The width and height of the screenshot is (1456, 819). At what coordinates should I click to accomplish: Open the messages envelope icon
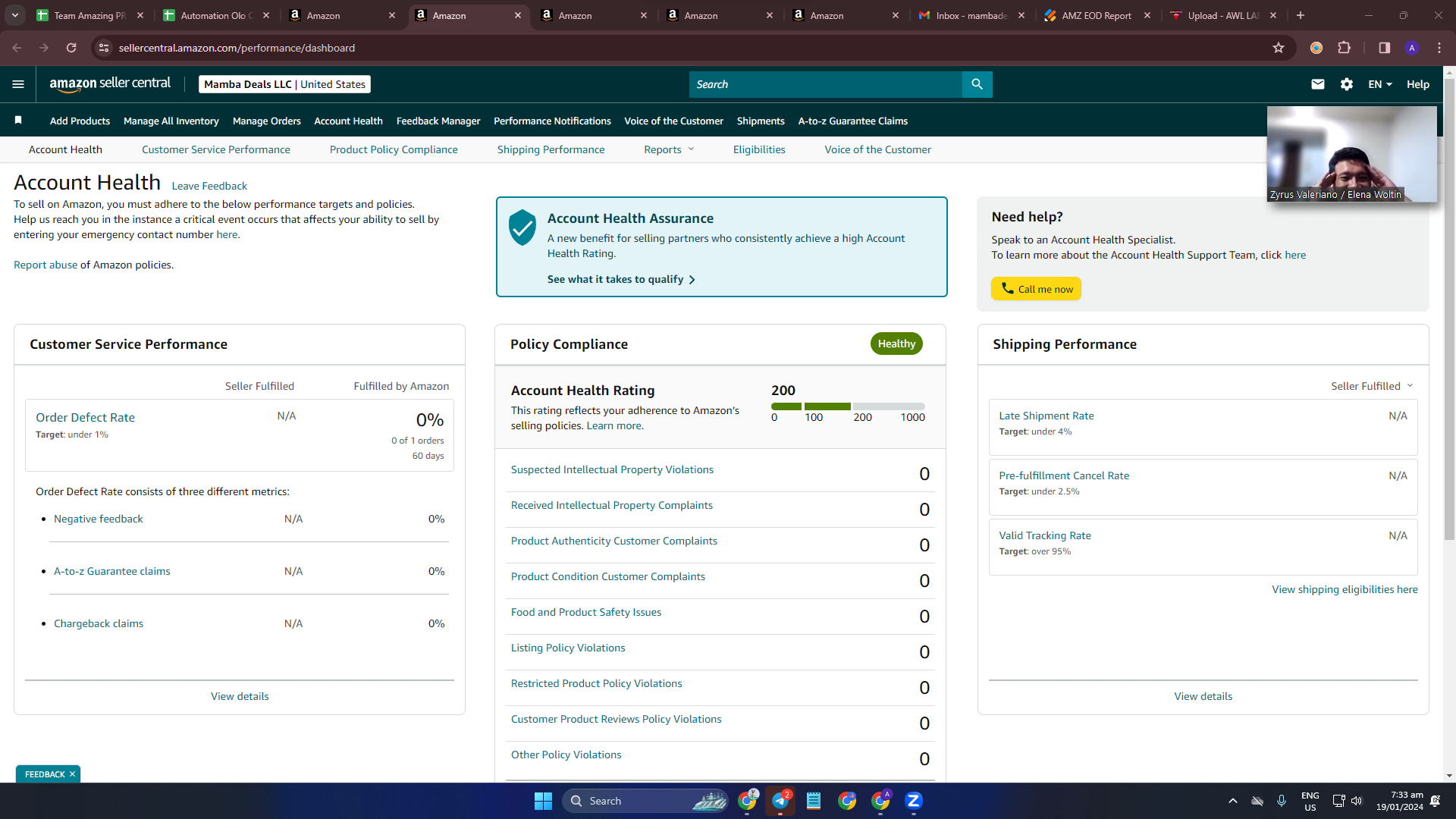[1318, 84]
